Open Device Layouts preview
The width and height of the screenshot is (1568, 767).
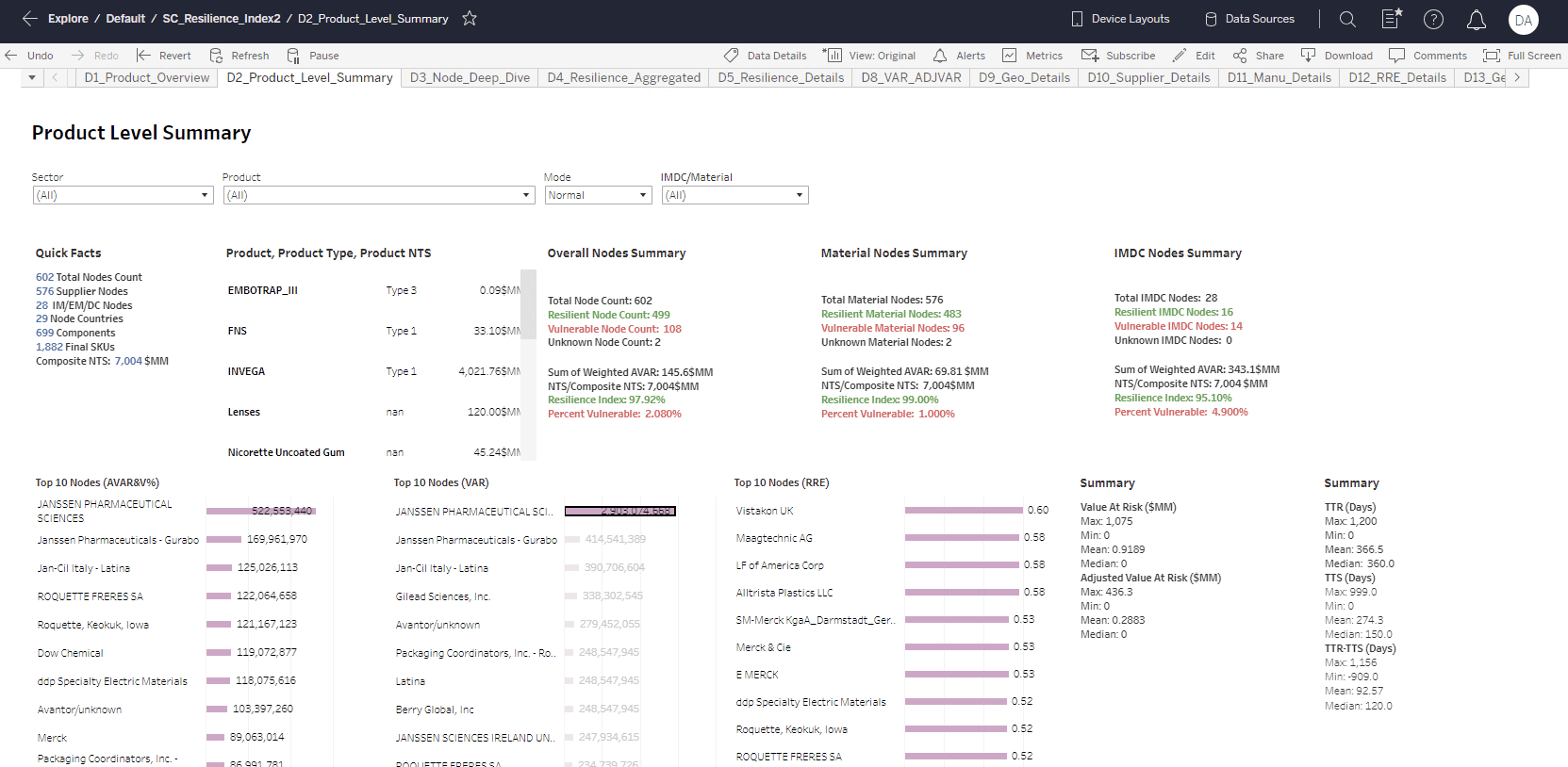tap(1120, 19)
